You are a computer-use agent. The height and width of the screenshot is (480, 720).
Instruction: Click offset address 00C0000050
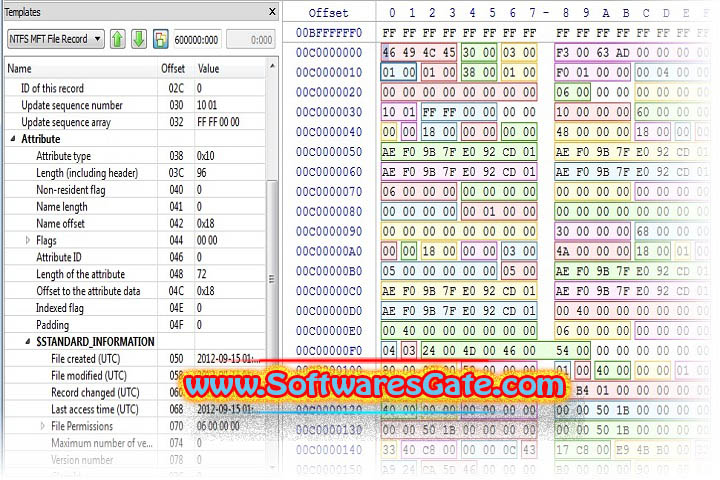[x=329, y=152]
